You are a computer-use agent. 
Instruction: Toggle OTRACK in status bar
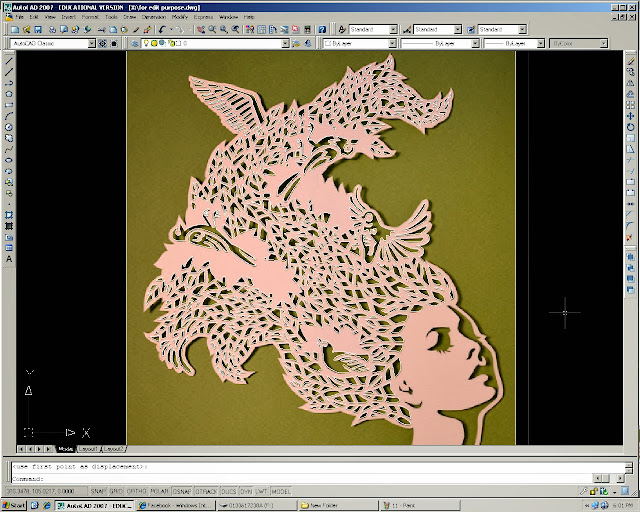coord(206,491)
